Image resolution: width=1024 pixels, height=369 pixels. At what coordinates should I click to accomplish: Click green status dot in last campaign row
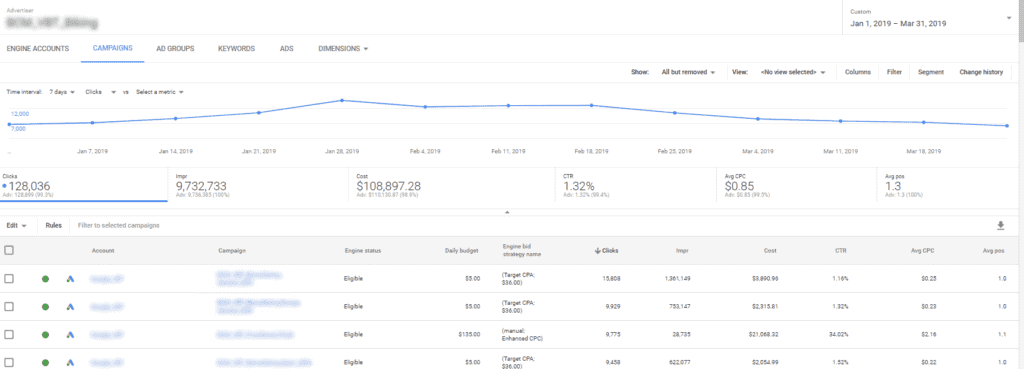[45, 362]
